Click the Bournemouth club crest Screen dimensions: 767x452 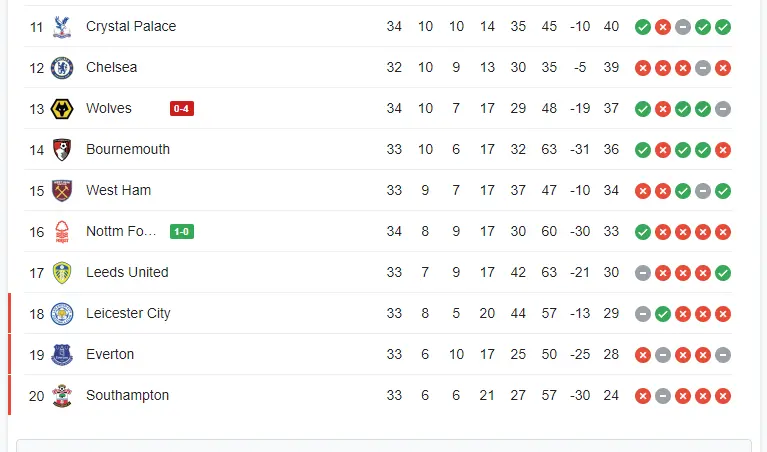coord(63,150)
